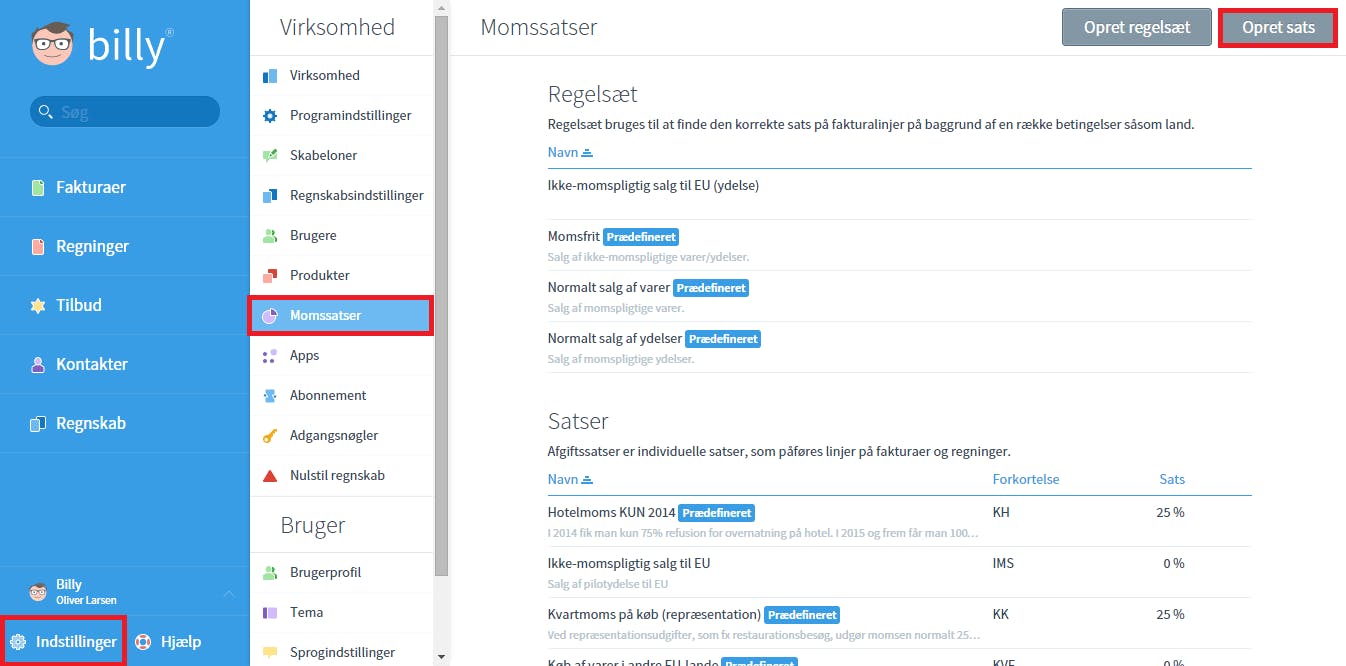The height and width of the screenshot is (666, 1346).
Task: Click the Skabeloner template icon
Action: 269,155
